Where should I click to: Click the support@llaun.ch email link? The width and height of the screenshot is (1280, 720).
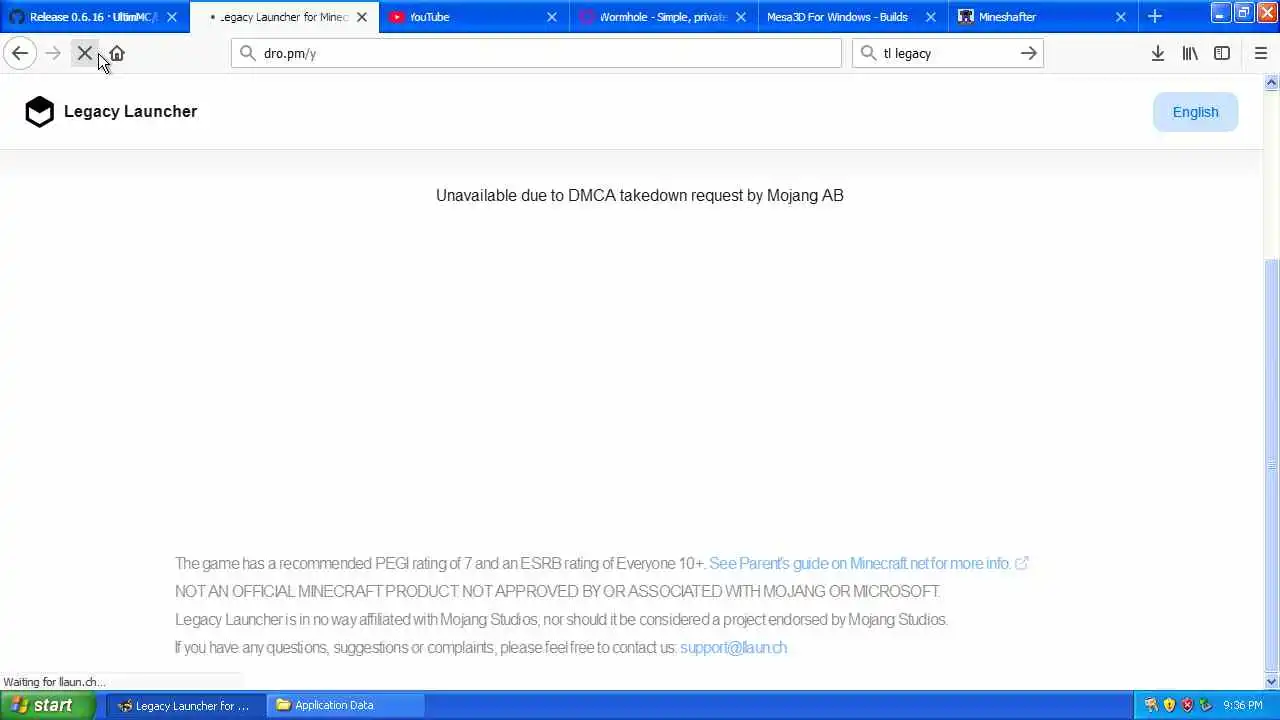coord(733,647)
